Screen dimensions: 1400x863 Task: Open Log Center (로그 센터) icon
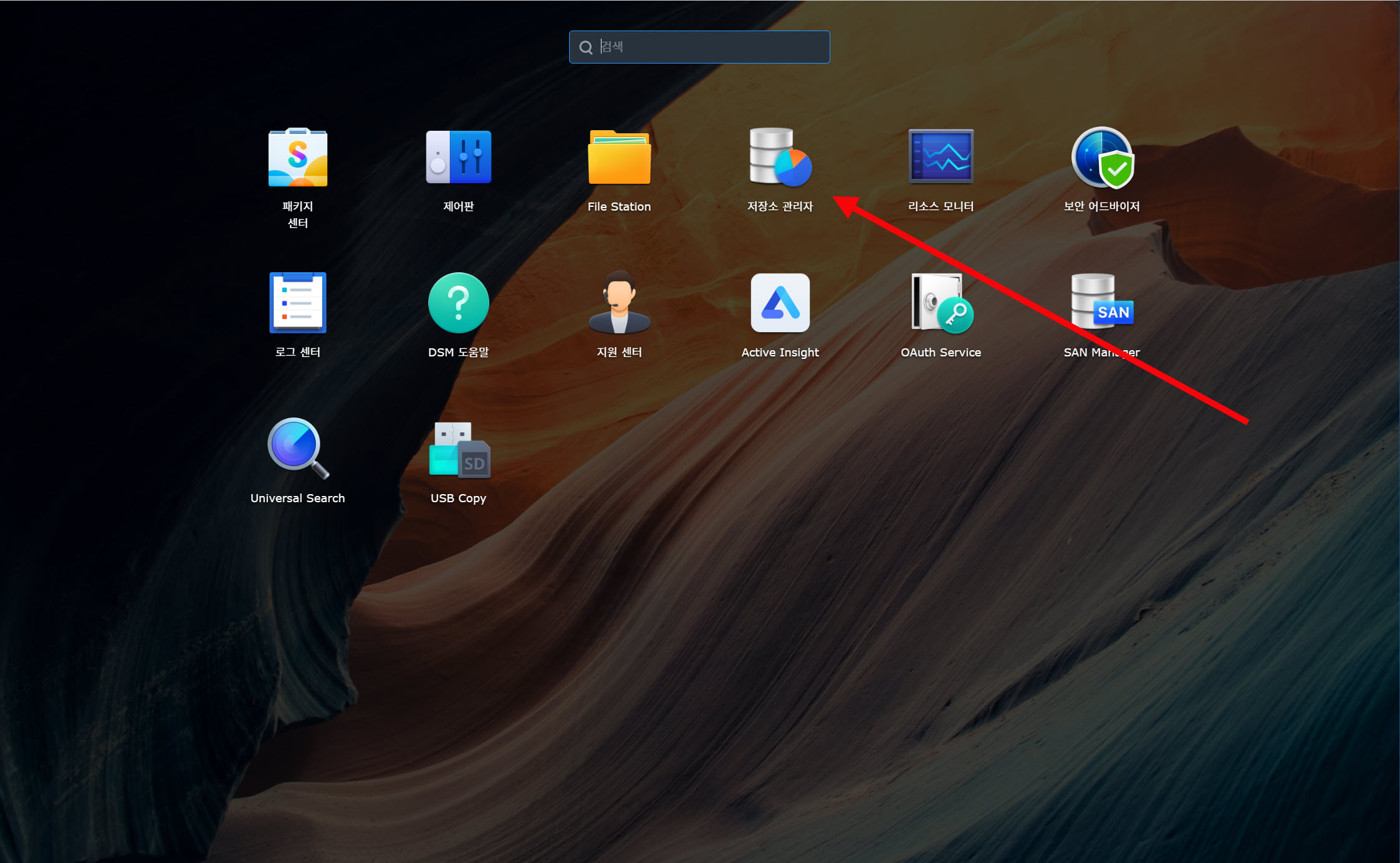click(x=297, y=303)
